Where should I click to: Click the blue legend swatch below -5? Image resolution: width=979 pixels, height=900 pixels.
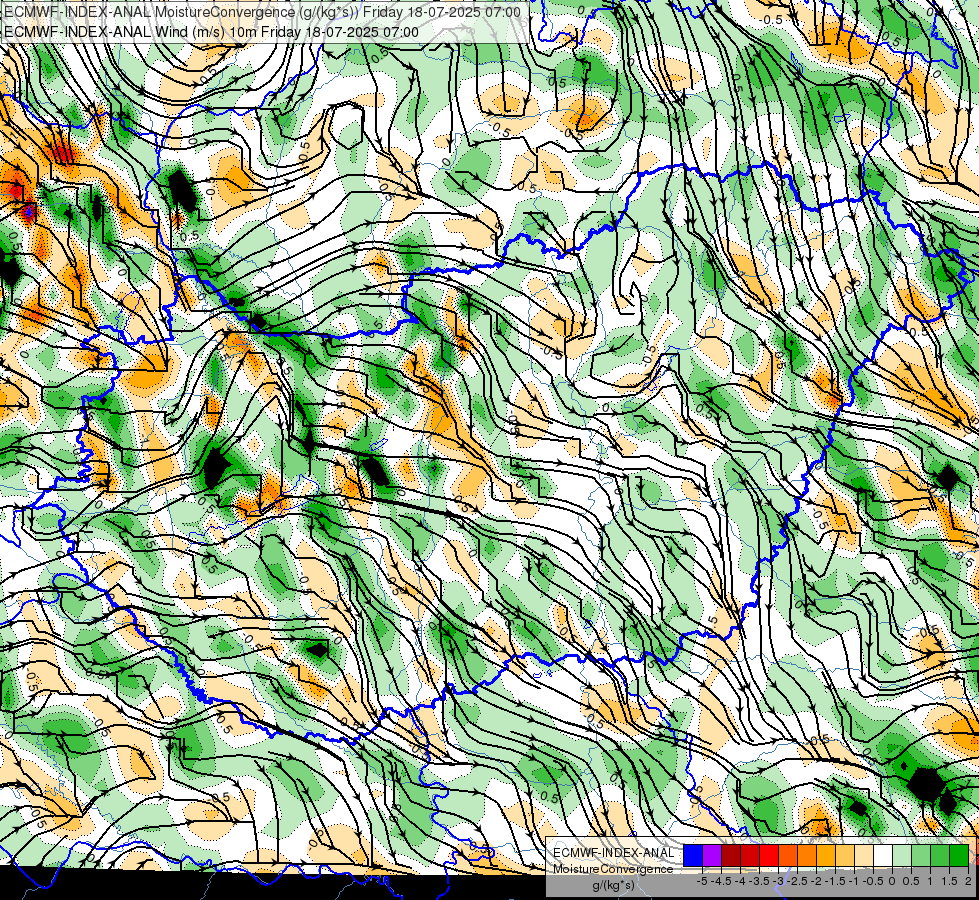pyautogui.click(x=693, y=855)
